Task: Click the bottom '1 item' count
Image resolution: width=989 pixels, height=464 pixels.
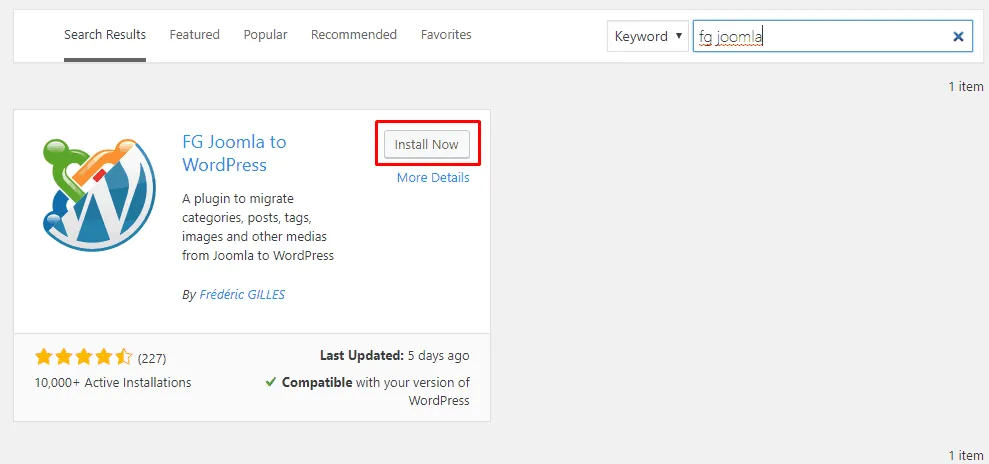Action: tap(966, 455)
